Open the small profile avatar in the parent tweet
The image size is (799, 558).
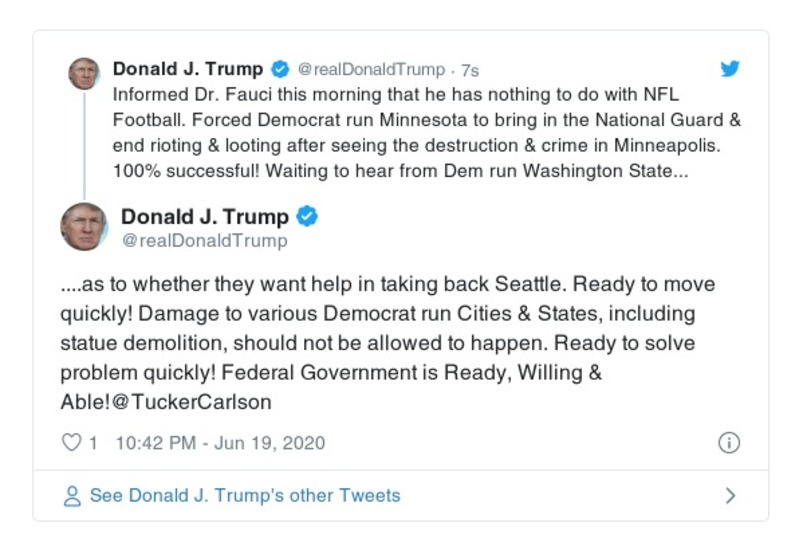coord(83,73)
